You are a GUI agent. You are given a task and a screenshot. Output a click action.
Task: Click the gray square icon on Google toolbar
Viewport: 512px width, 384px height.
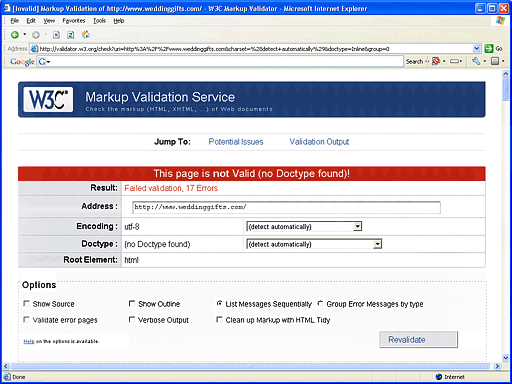tap(495, 61)
